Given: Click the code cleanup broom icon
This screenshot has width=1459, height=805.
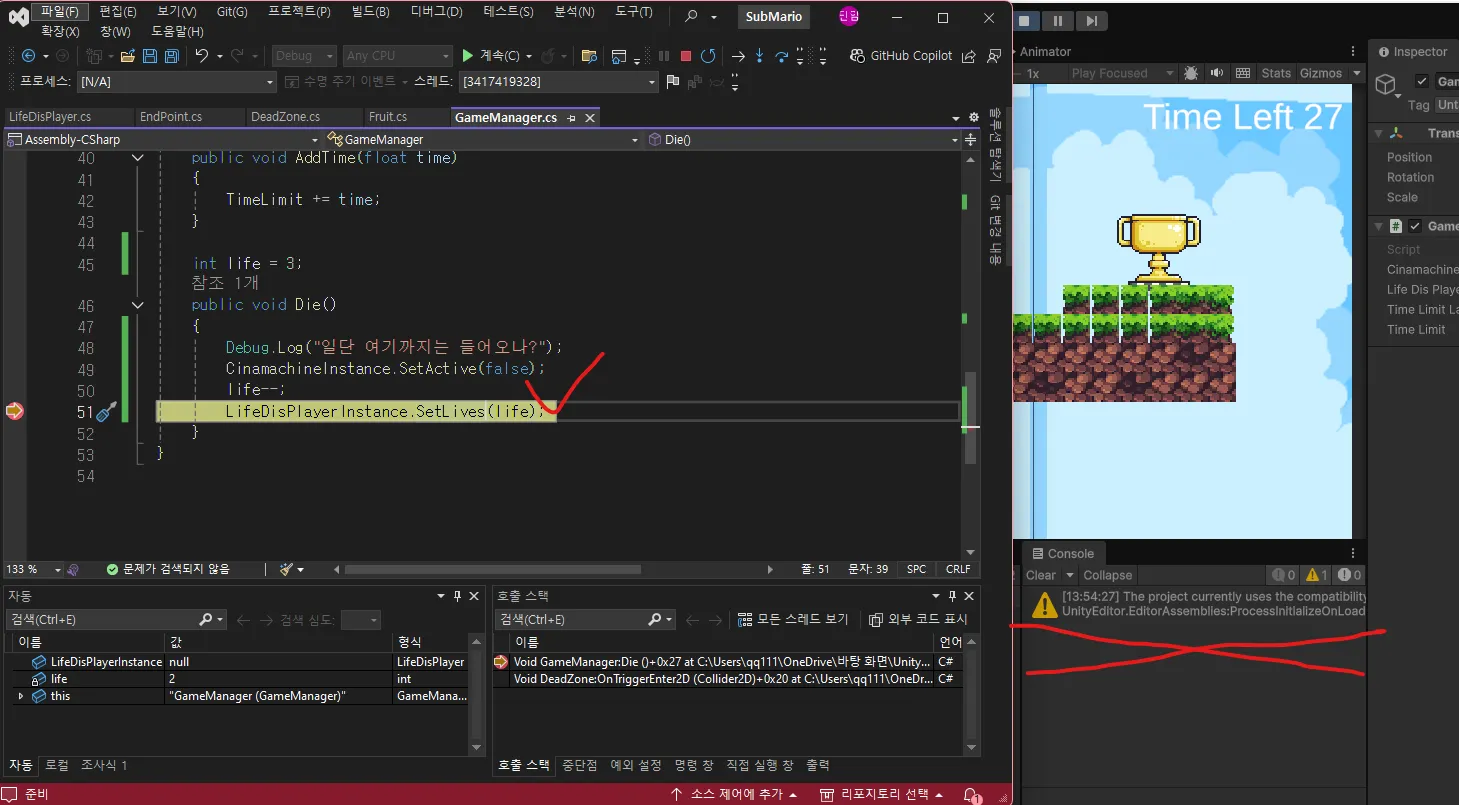Looking at the screenshot, I should [287, 569].
